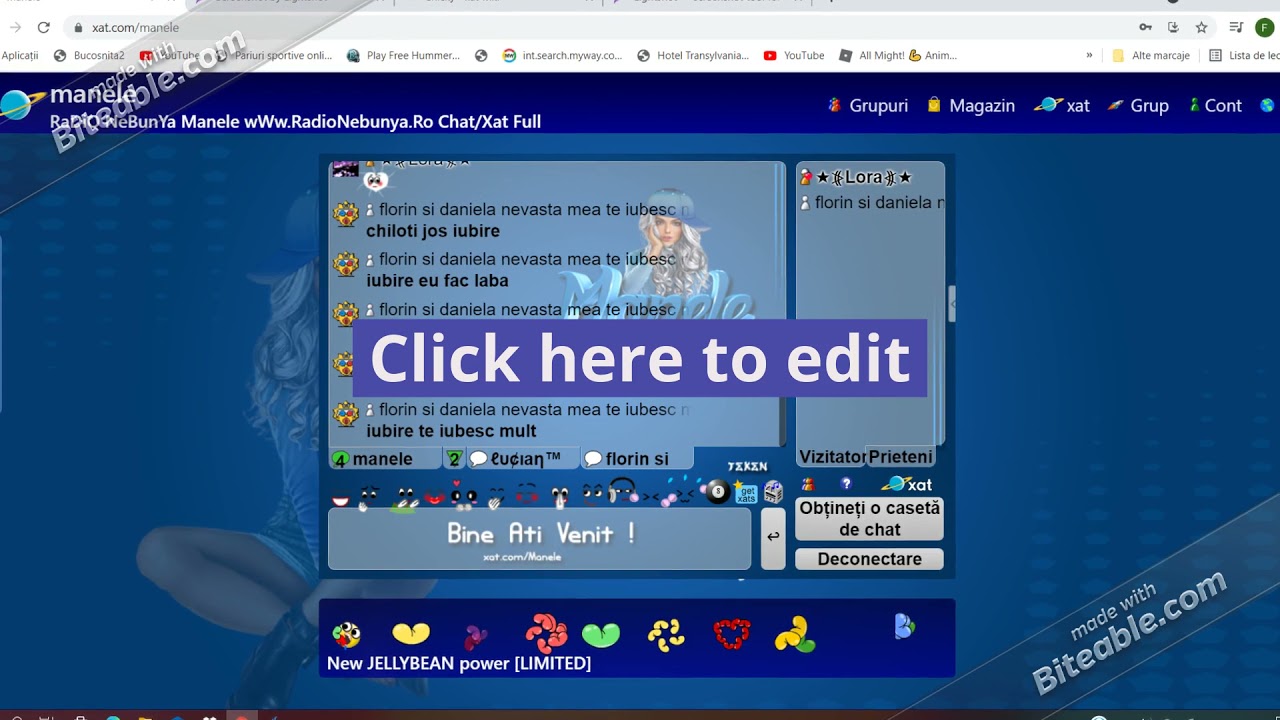
Task: Open the media control icon in Chrome toolbar
Action: coord(1237,27)
